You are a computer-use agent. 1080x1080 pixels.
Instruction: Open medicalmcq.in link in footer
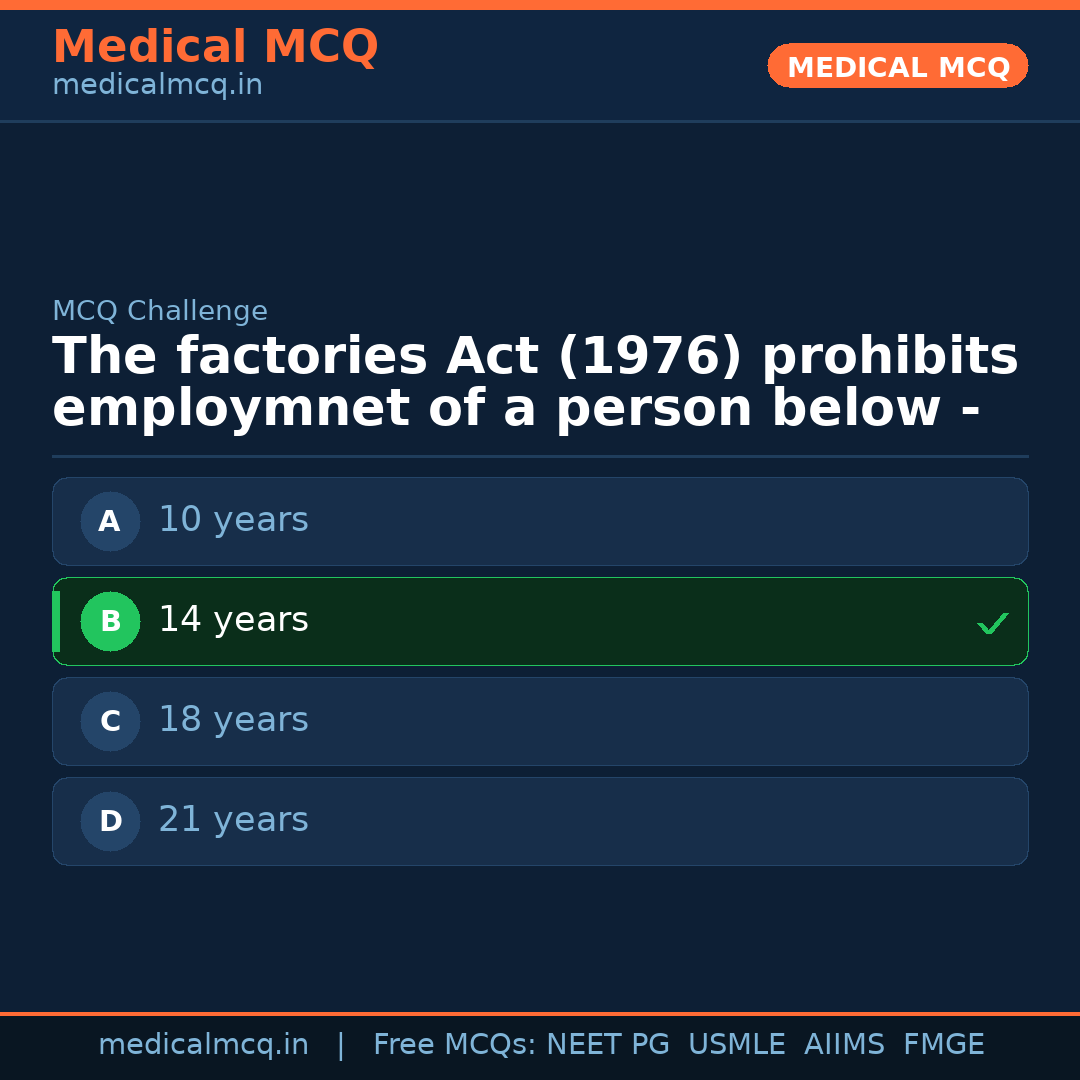203,1045
